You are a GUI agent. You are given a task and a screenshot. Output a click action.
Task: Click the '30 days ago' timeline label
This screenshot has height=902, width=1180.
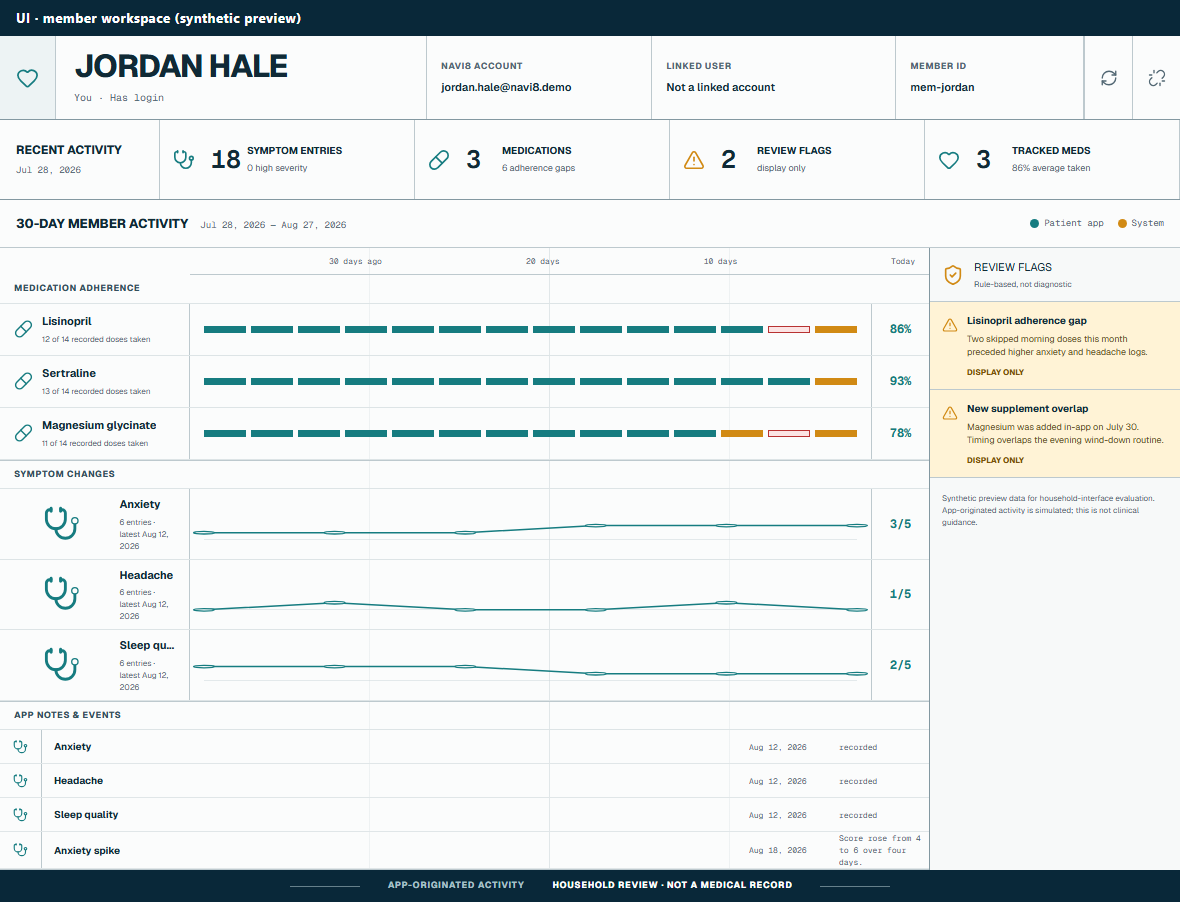tap(355, 261)
